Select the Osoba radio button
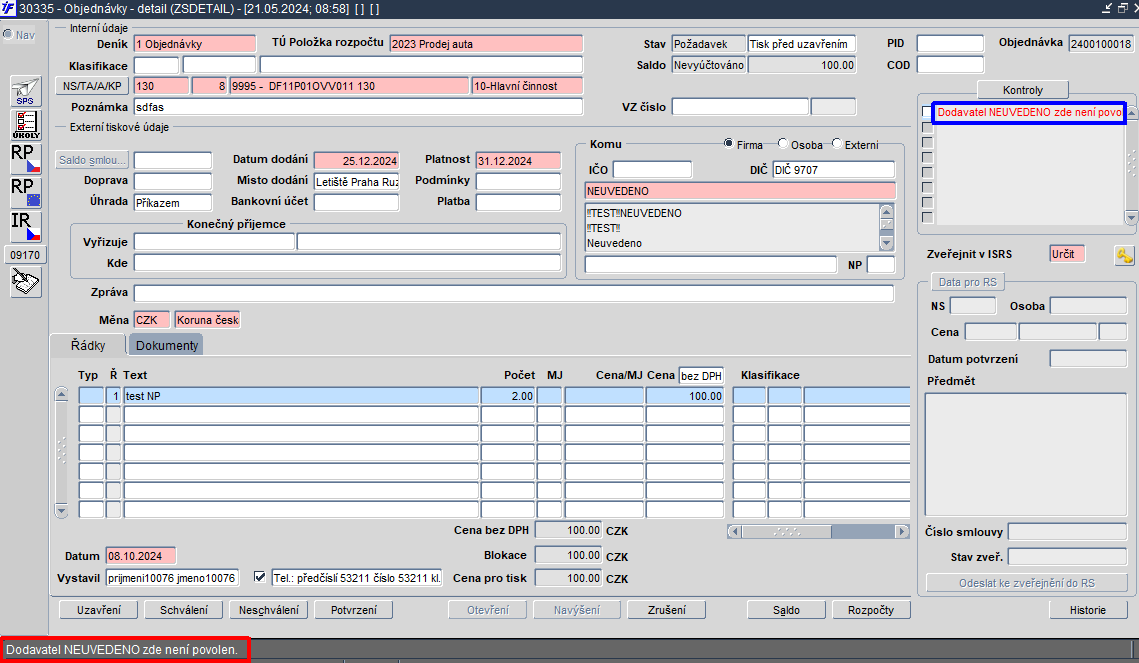 point(782,144)
